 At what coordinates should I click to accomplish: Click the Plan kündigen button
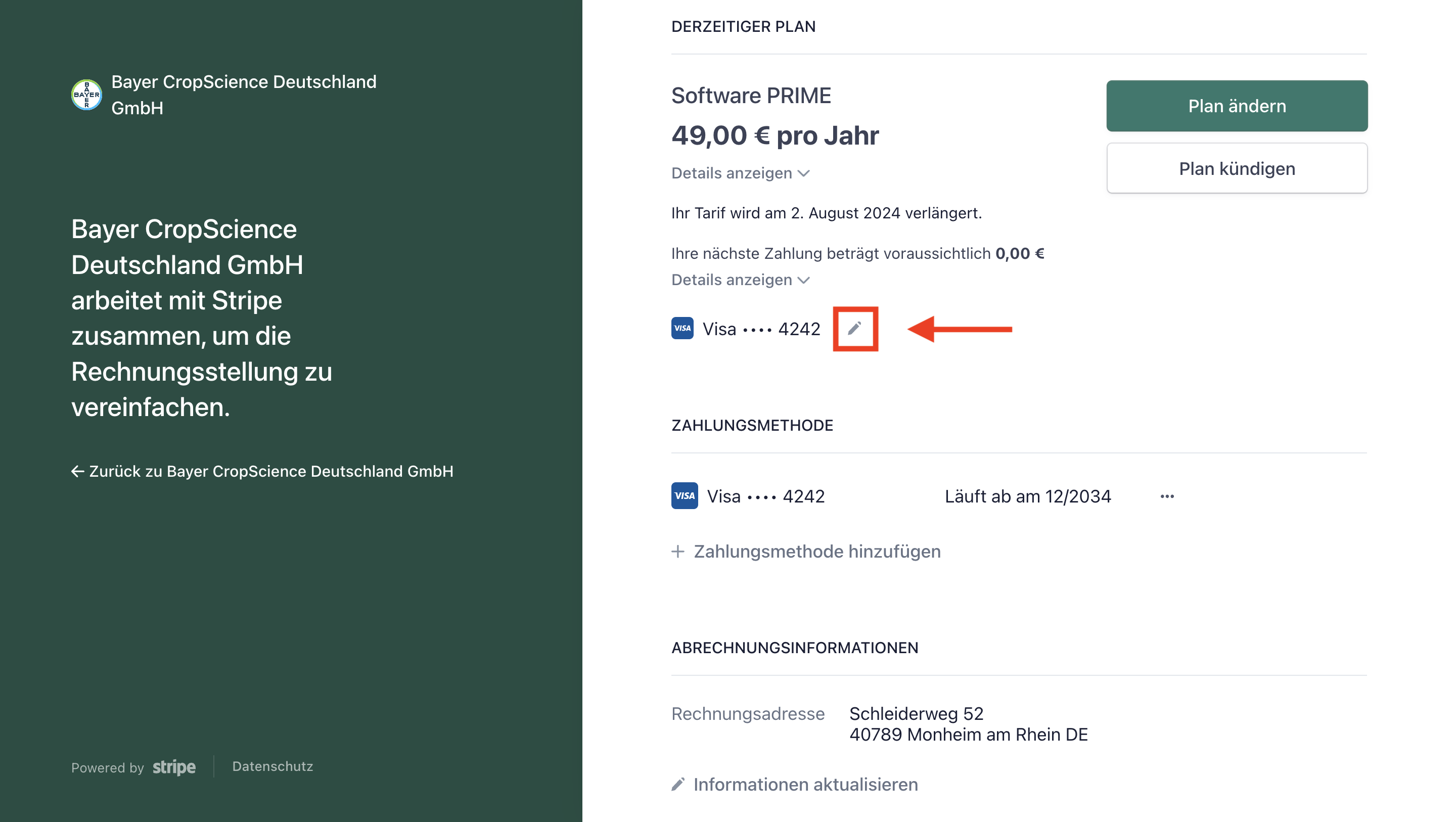tap(1237, 168)
